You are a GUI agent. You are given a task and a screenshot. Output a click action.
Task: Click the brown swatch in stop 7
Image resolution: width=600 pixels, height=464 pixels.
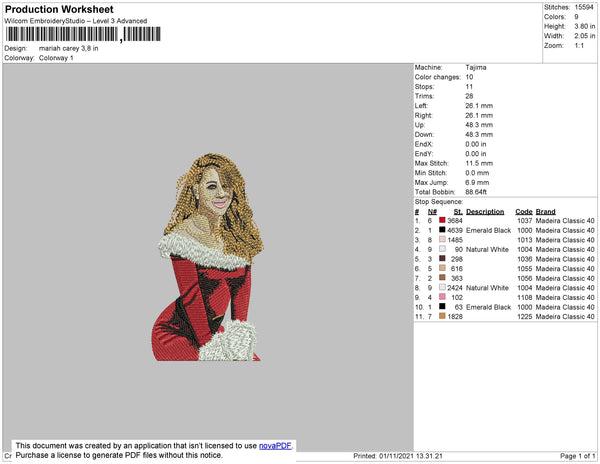click(x=442, y=277)
